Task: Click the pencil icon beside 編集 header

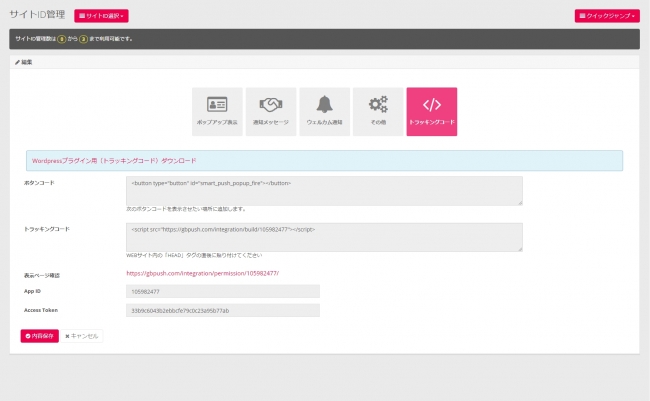Action: tap(17, 62)
